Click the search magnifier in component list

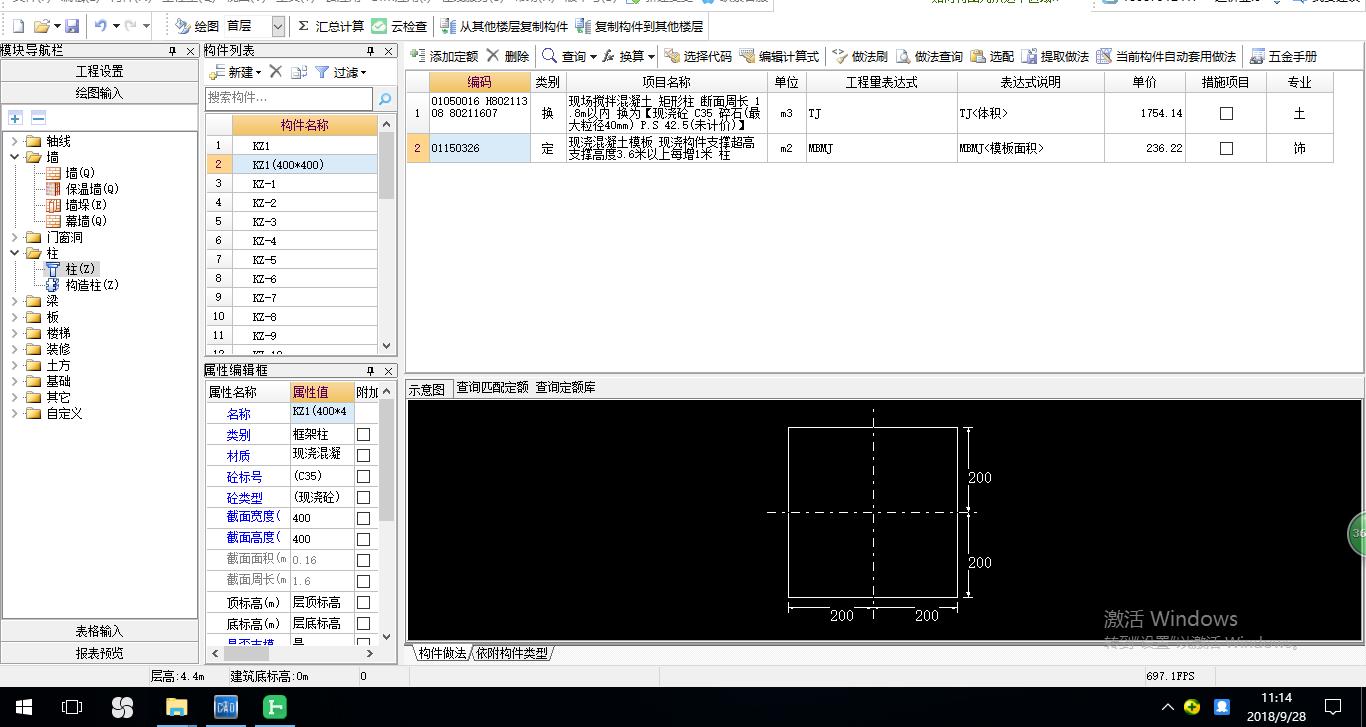point(385,98)
